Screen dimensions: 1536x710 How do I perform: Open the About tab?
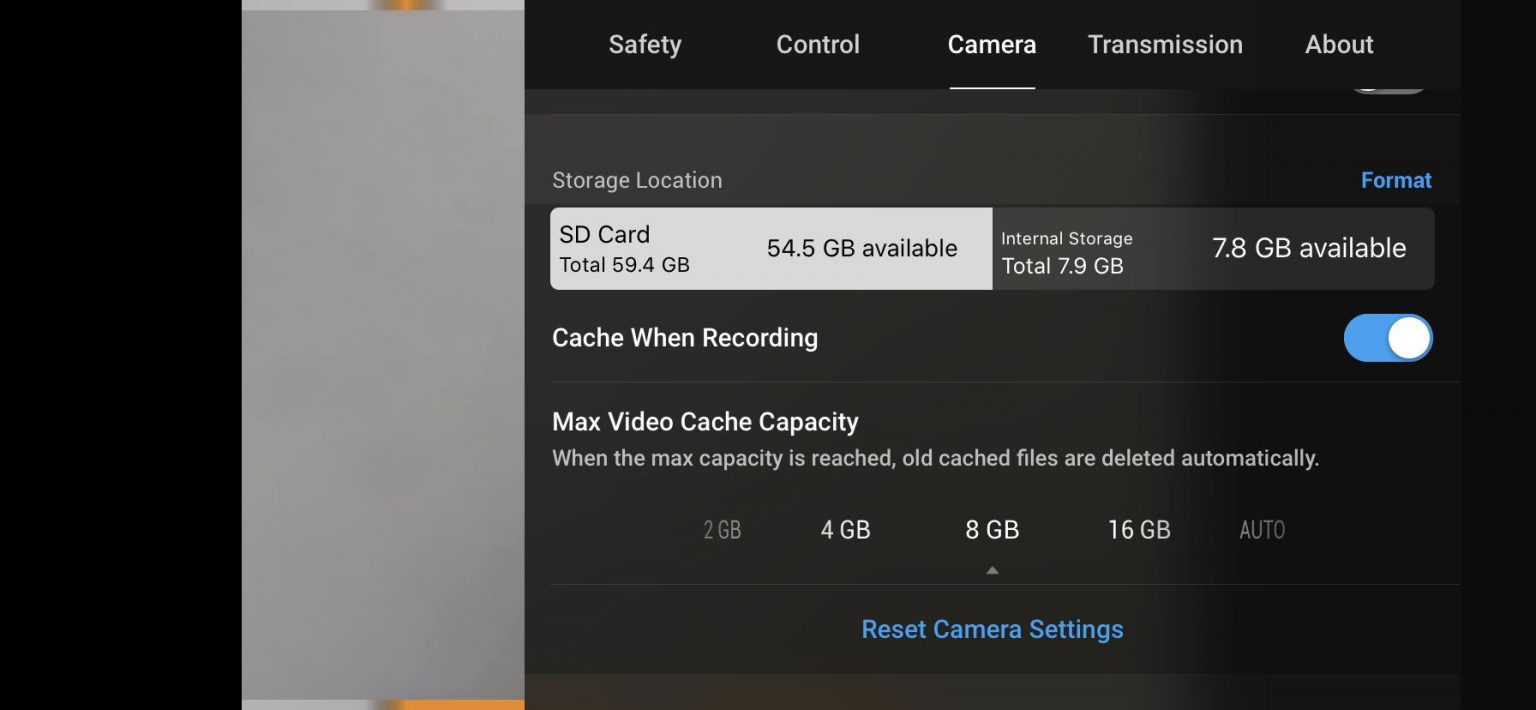pos(1338,44)
